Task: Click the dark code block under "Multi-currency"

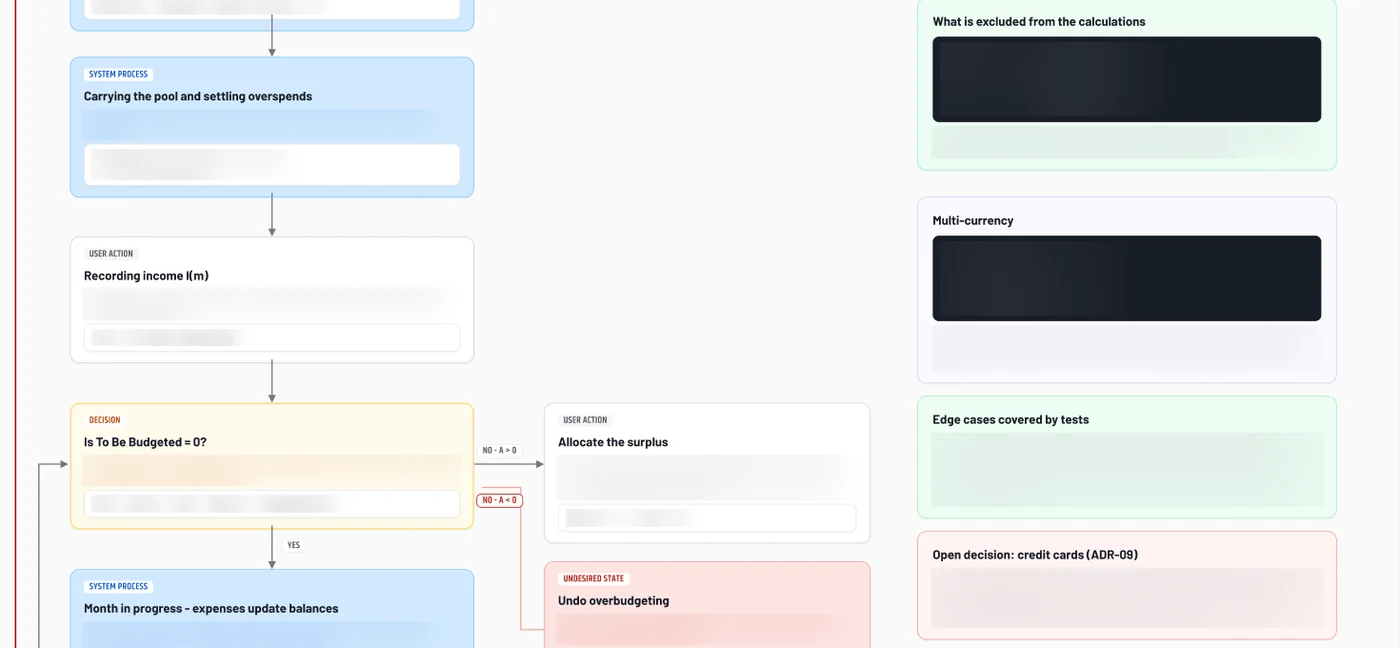Action: 1127,278
